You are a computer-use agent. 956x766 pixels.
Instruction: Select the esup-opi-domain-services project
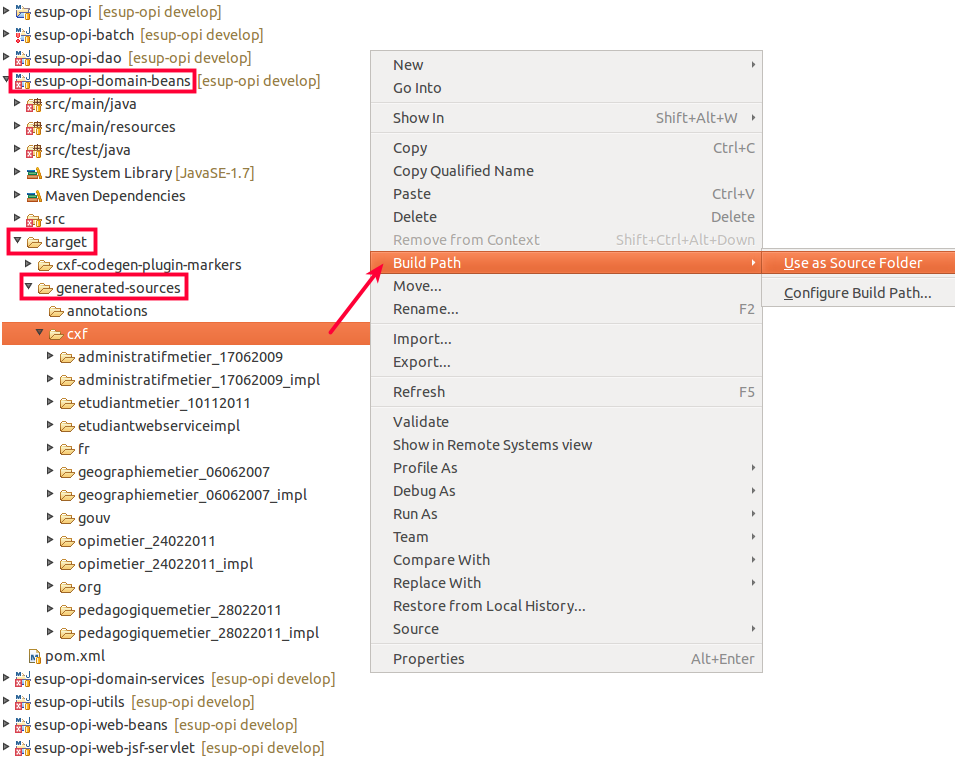pyautogui.click(x=119, y=679)
